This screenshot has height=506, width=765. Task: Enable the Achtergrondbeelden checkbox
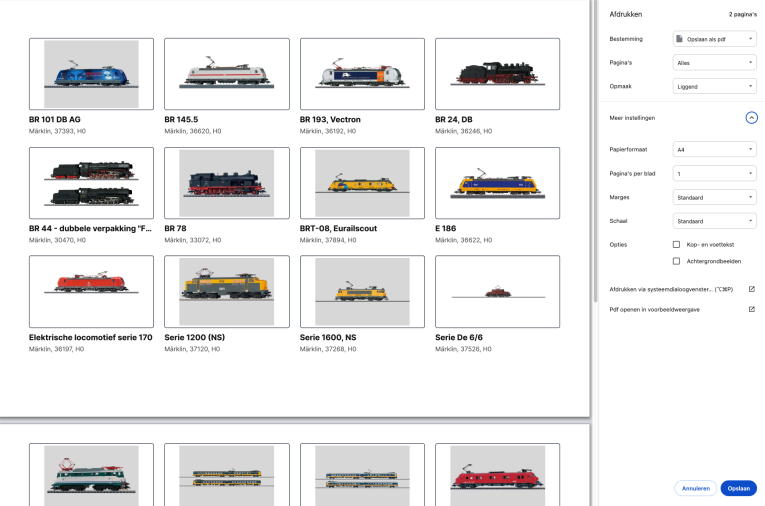pyautogui.click(x=677, y=261)
